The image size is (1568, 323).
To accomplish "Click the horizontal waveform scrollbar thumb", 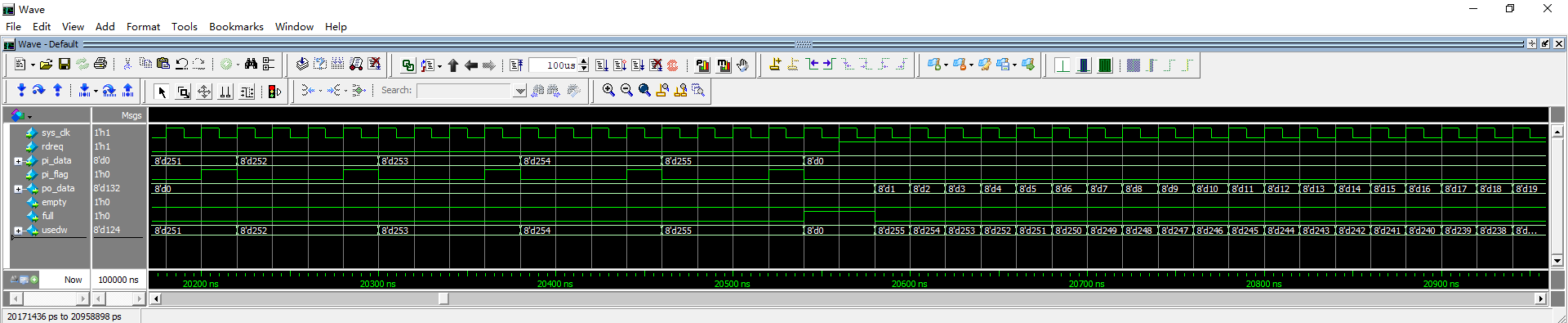I will [x=443, y=298].
